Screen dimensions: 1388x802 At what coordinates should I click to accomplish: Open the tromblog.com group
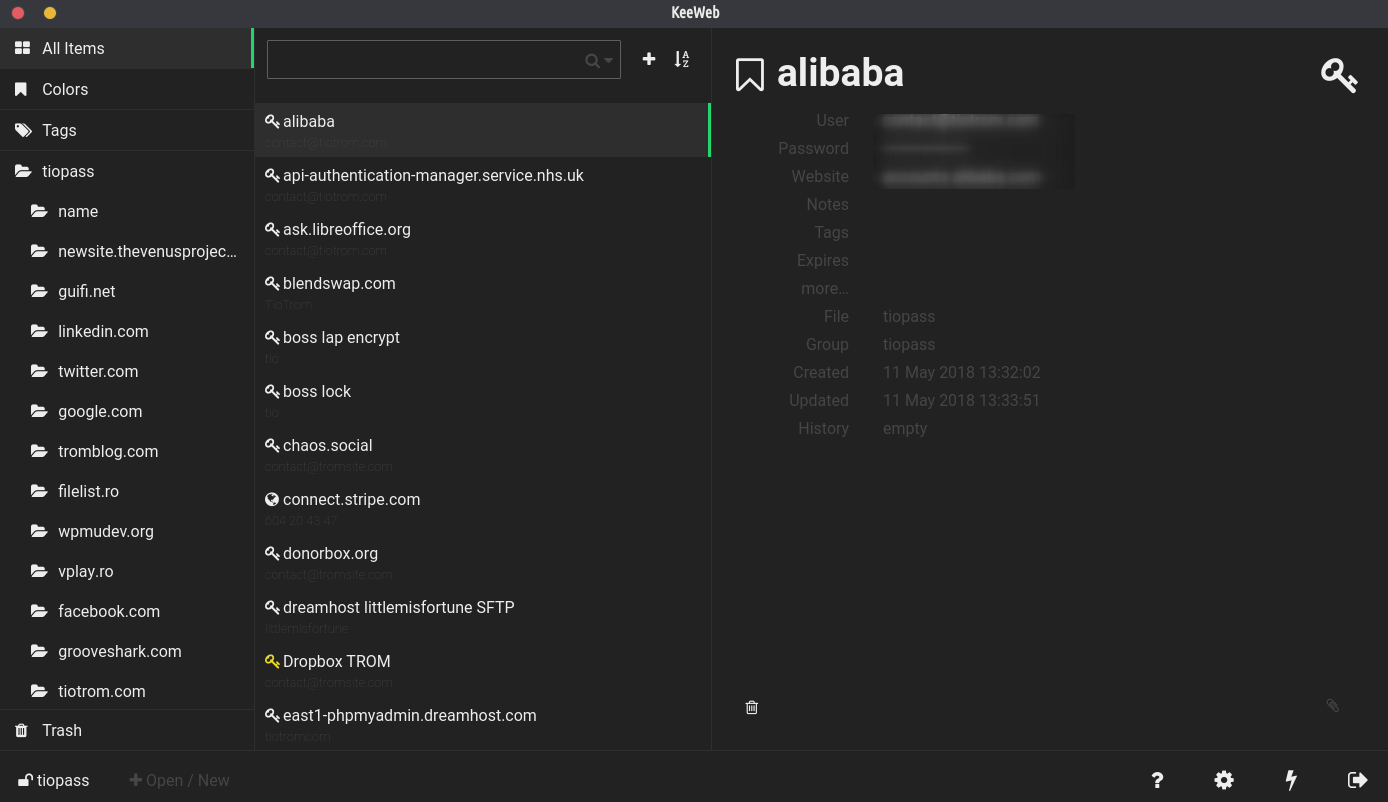tap(127, 451)
